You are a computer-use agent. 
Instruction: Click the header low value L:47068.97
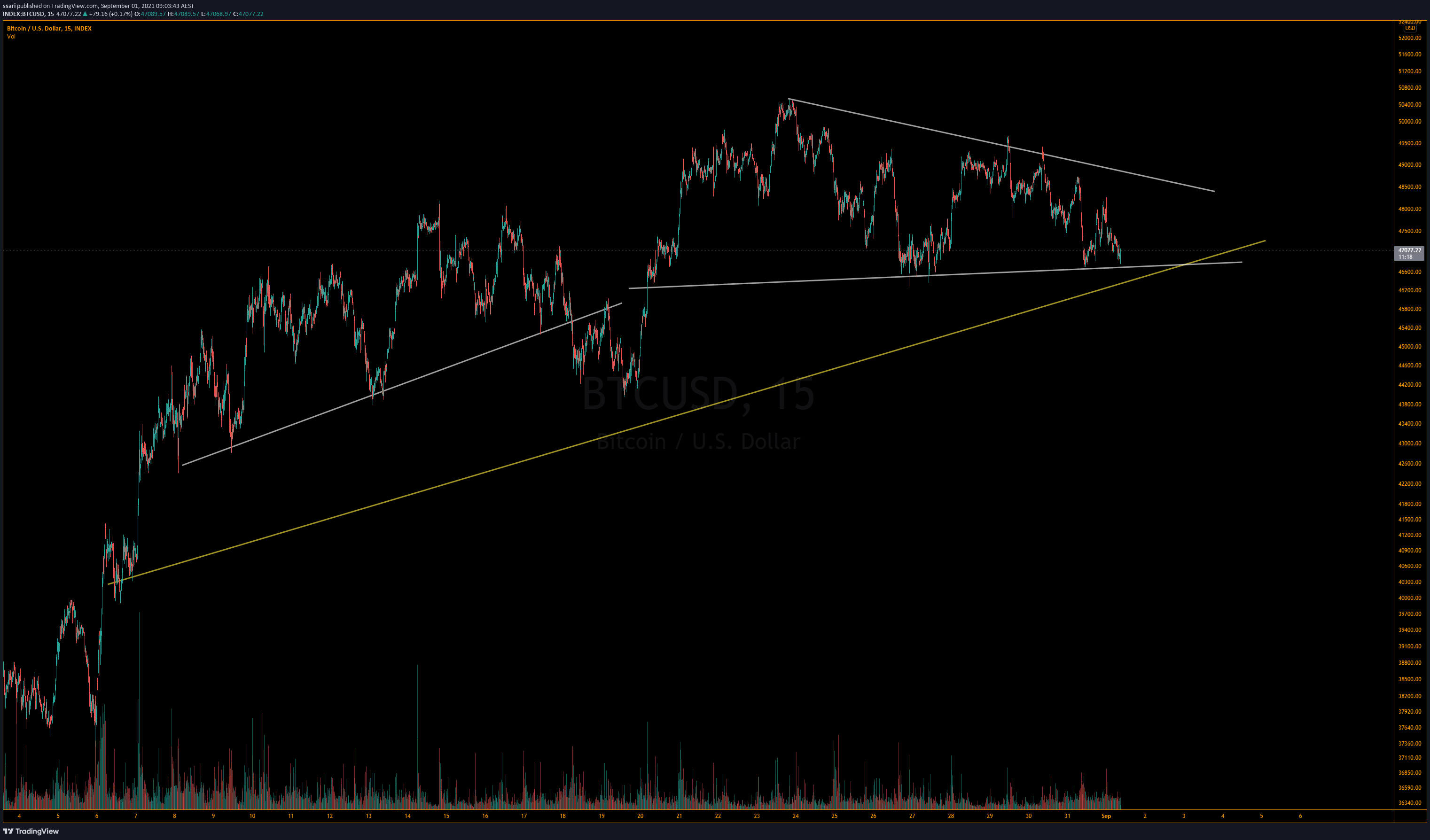click(216, 14)
